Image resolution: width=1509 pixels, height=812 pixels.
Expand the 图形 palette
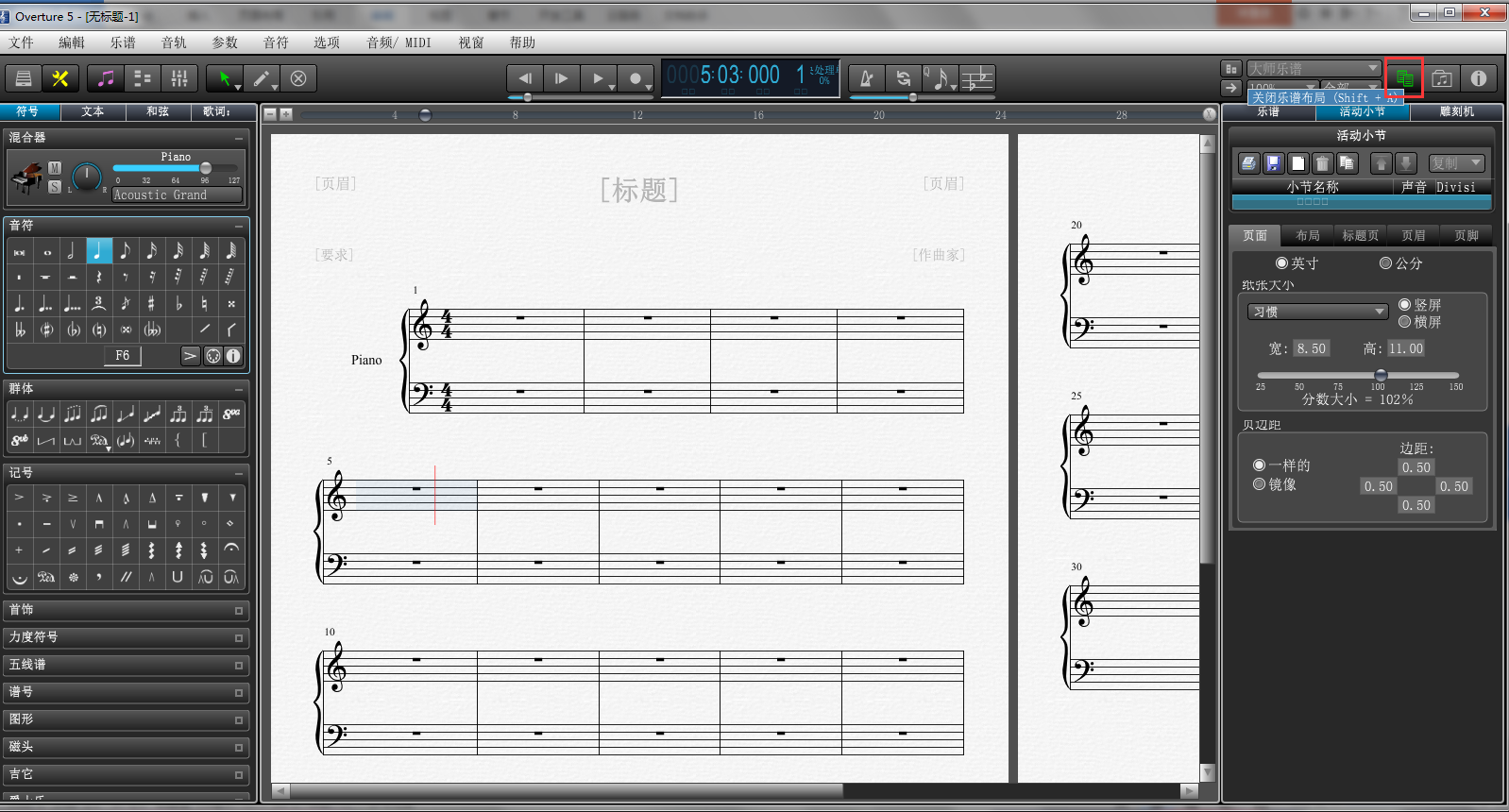tap(127, 720)
